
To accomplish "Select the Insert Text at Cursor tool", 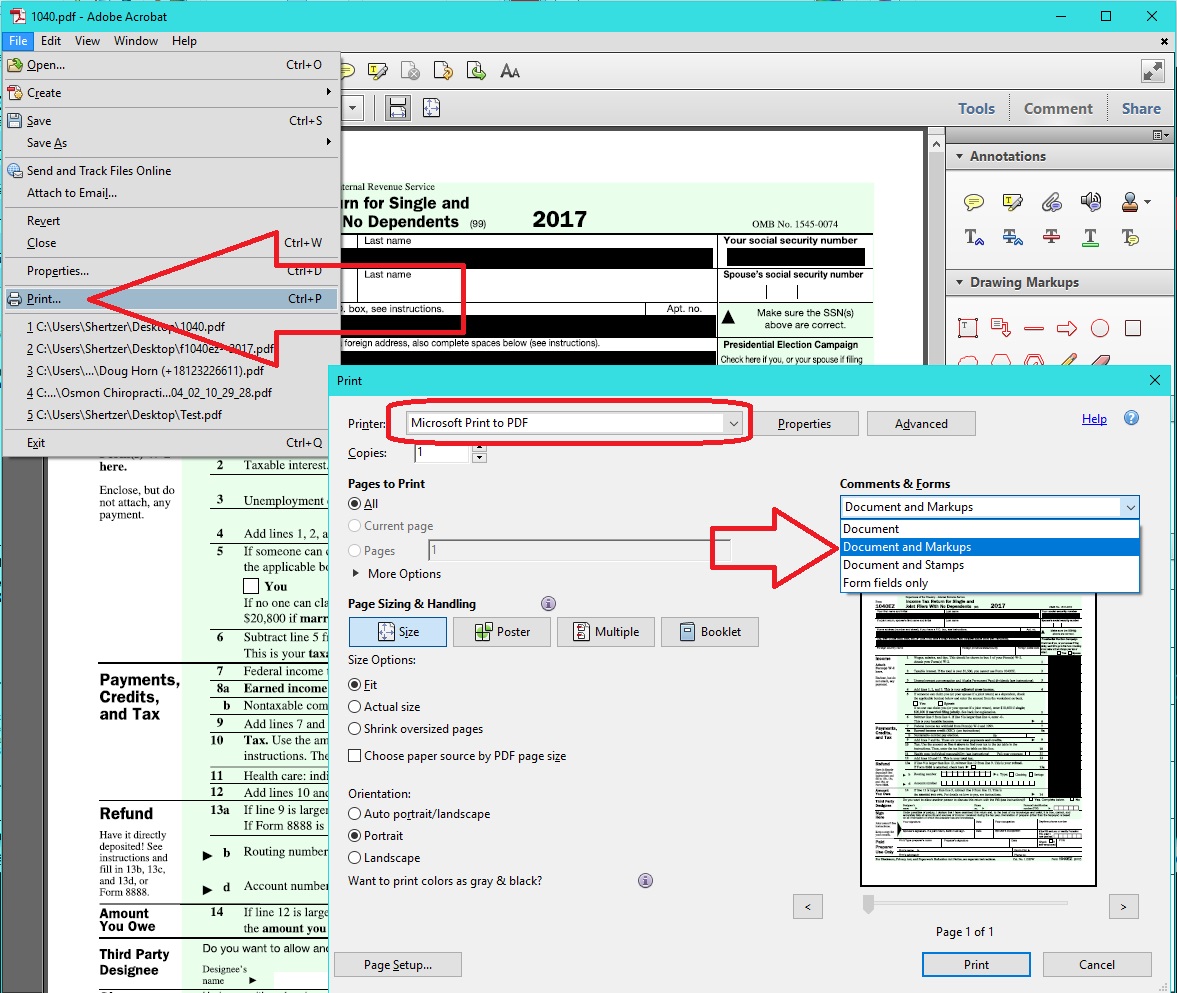I will [974, 238].
